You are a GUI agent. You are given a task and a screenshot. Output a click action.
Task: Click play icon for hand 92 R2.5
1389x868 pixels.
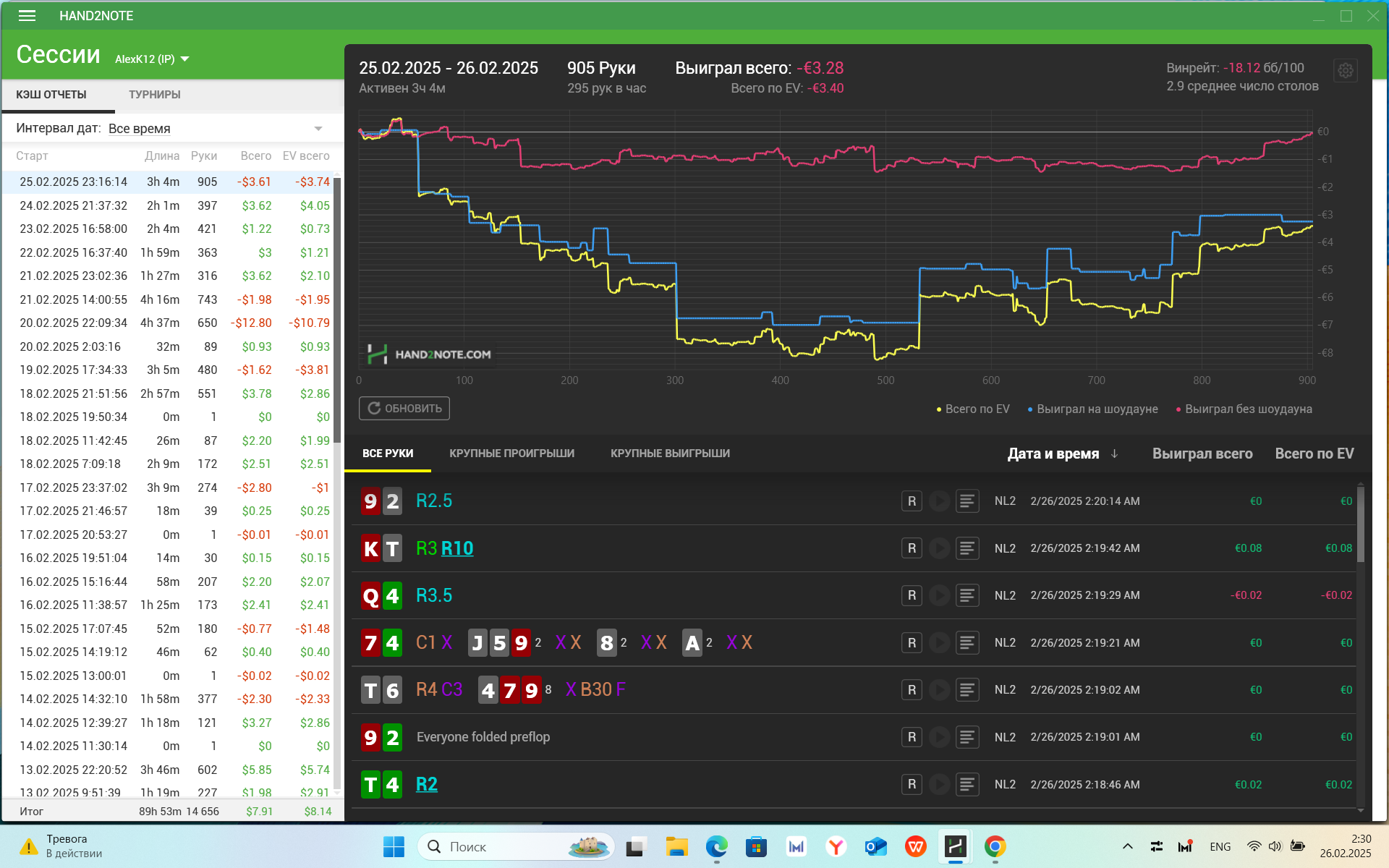pyautogui.click(x=939, y=501)
